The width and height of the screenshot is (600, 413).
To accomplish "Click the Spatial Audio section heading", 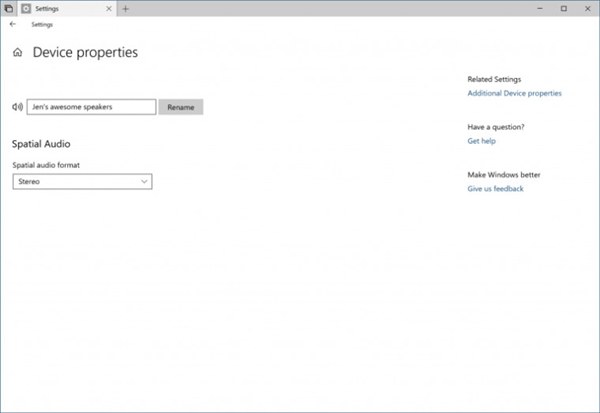I will pos(40,145).
